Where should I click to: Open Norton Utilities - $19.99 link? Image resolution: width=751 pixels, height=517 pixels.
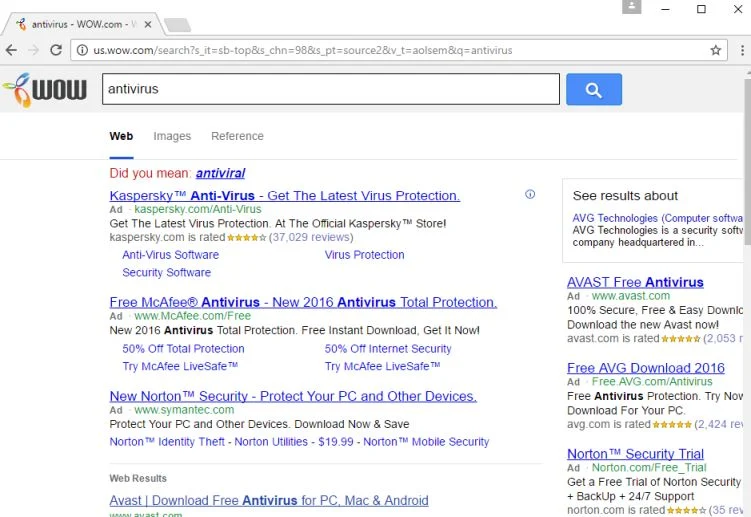tap(294, 442)
